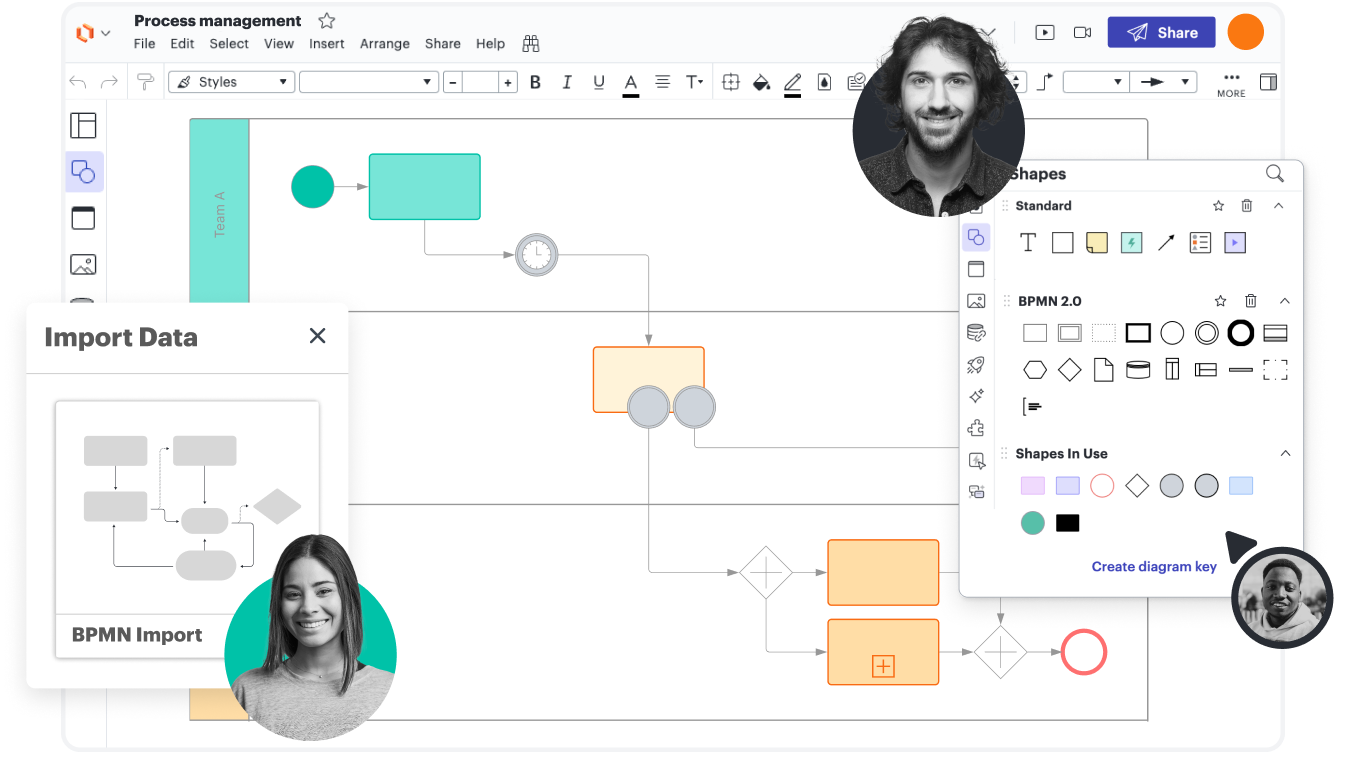Star the Process management document
This screenshot has height=764, width=1361.
click(x=326, y=21)
